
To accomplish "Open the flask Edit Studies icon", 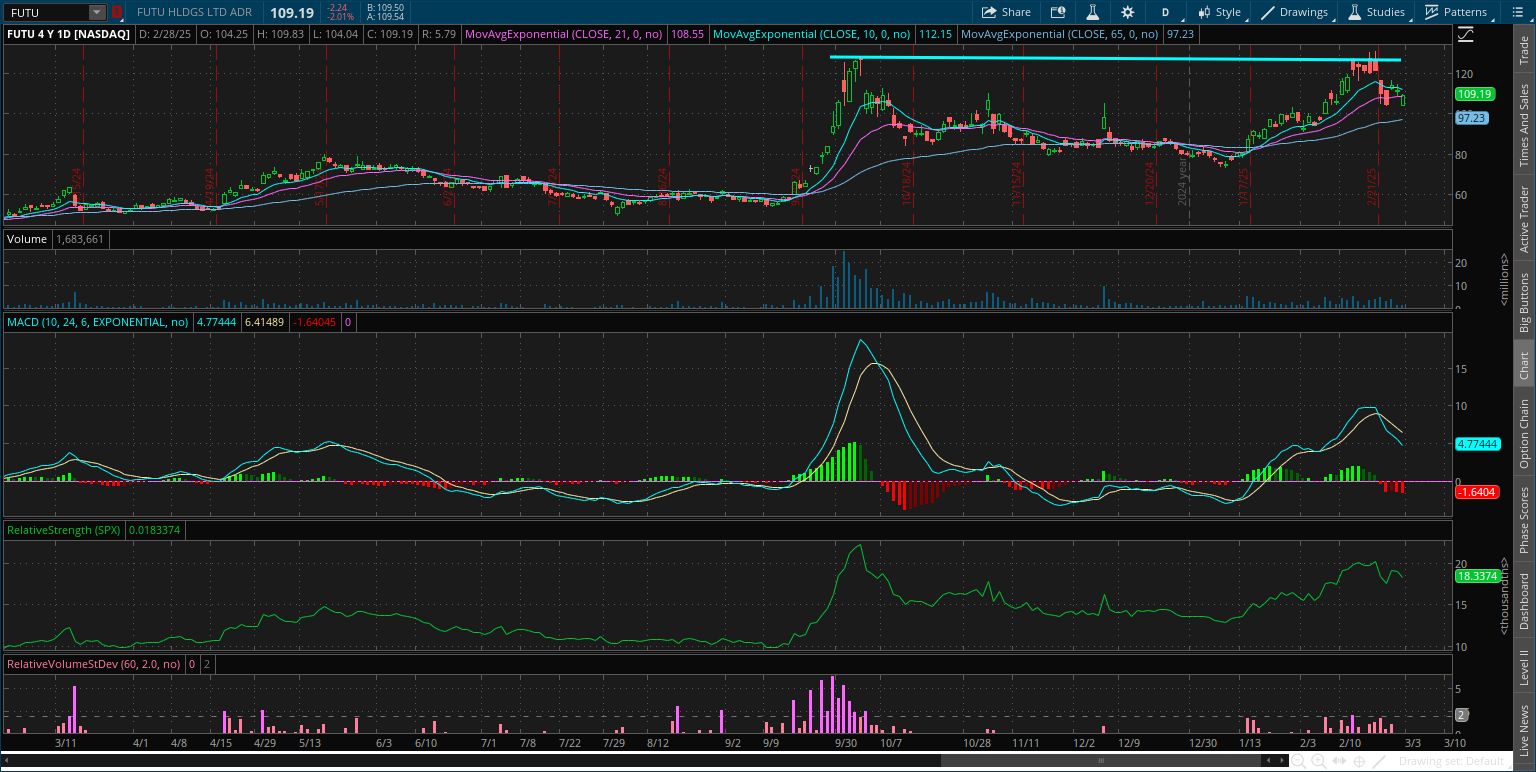I will point(1093,12).
